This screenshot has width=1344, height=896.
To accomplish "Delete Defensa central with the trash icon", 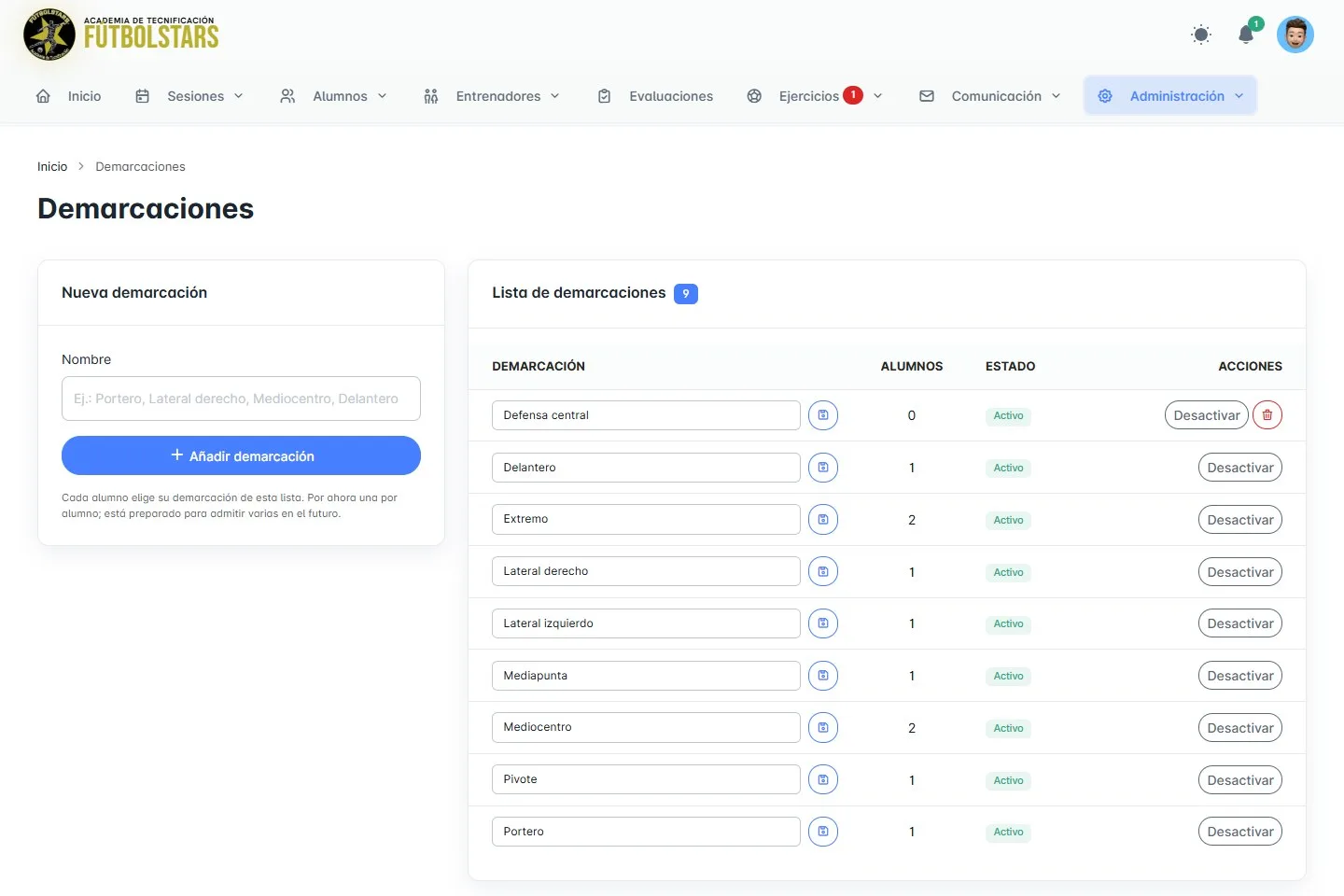I will [x=1267, y=415].
